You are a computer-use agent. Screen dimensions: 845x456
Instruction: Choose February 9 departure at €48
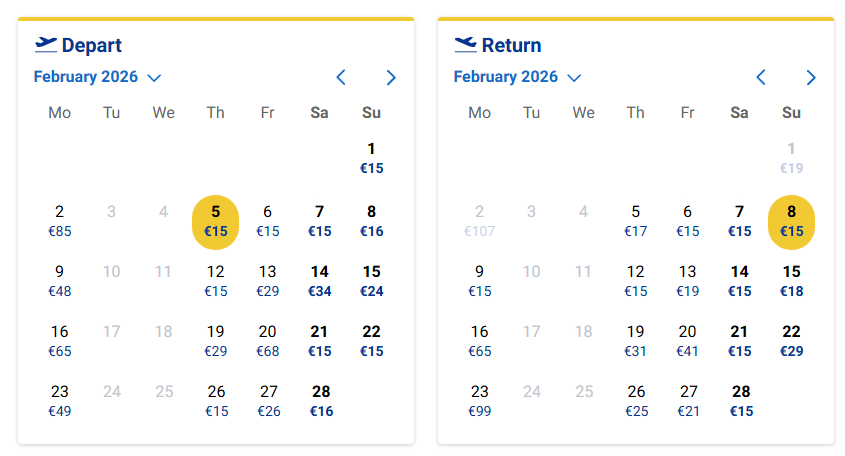tap(60, 281)
